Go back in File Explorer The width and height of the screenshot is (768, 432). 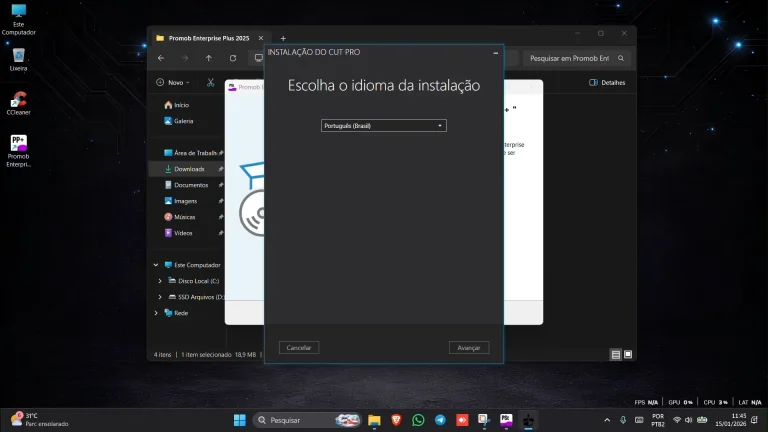coord(161,58)
